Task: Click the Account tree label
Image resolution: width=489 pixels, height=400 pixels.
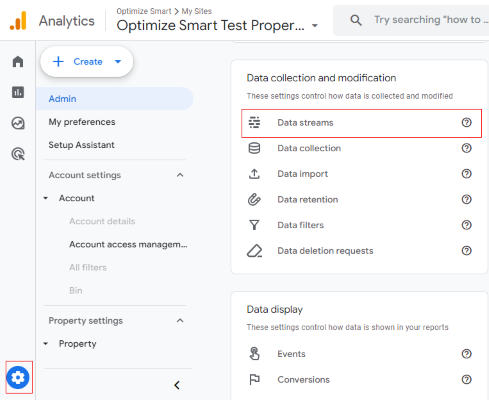Action: pos(77,198)
